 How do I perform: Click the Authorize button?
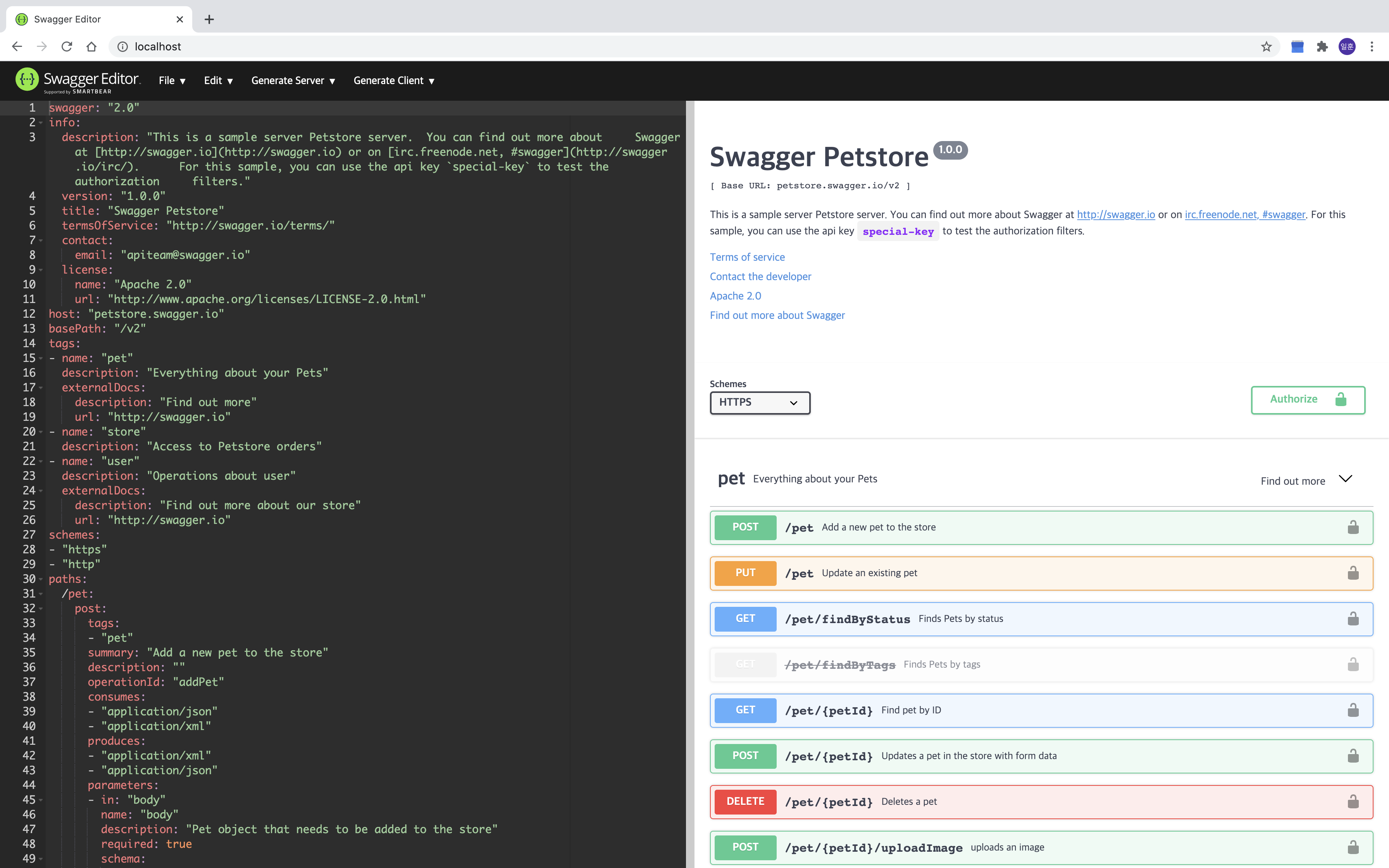click(x=1308, y=400)
